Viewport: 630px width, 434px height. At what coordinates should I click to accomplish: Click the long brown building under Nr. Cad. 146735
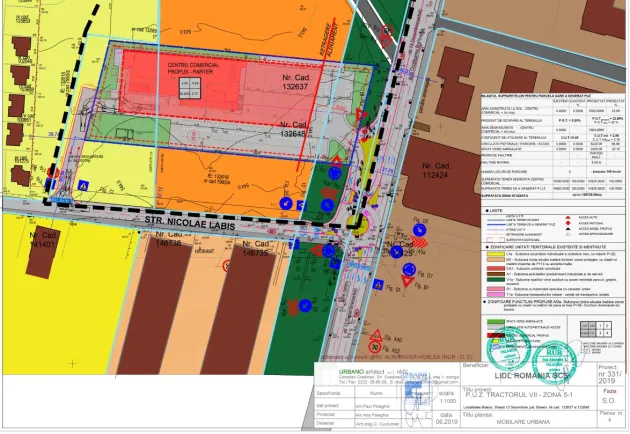(x=237, y=309)
